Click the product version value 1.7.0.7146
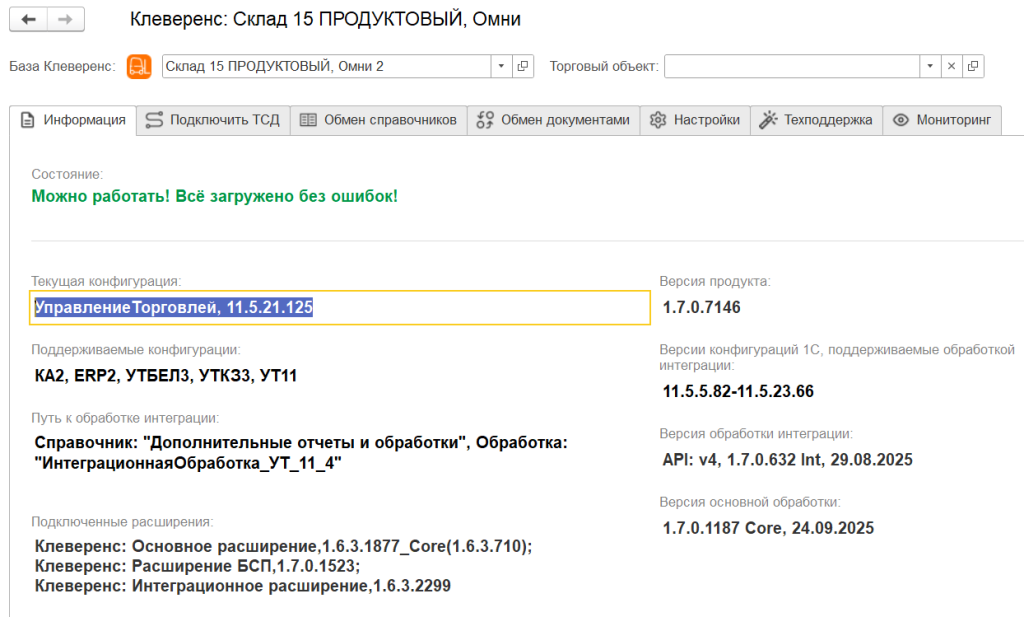Screen dimensions: 1024x617 702,308
